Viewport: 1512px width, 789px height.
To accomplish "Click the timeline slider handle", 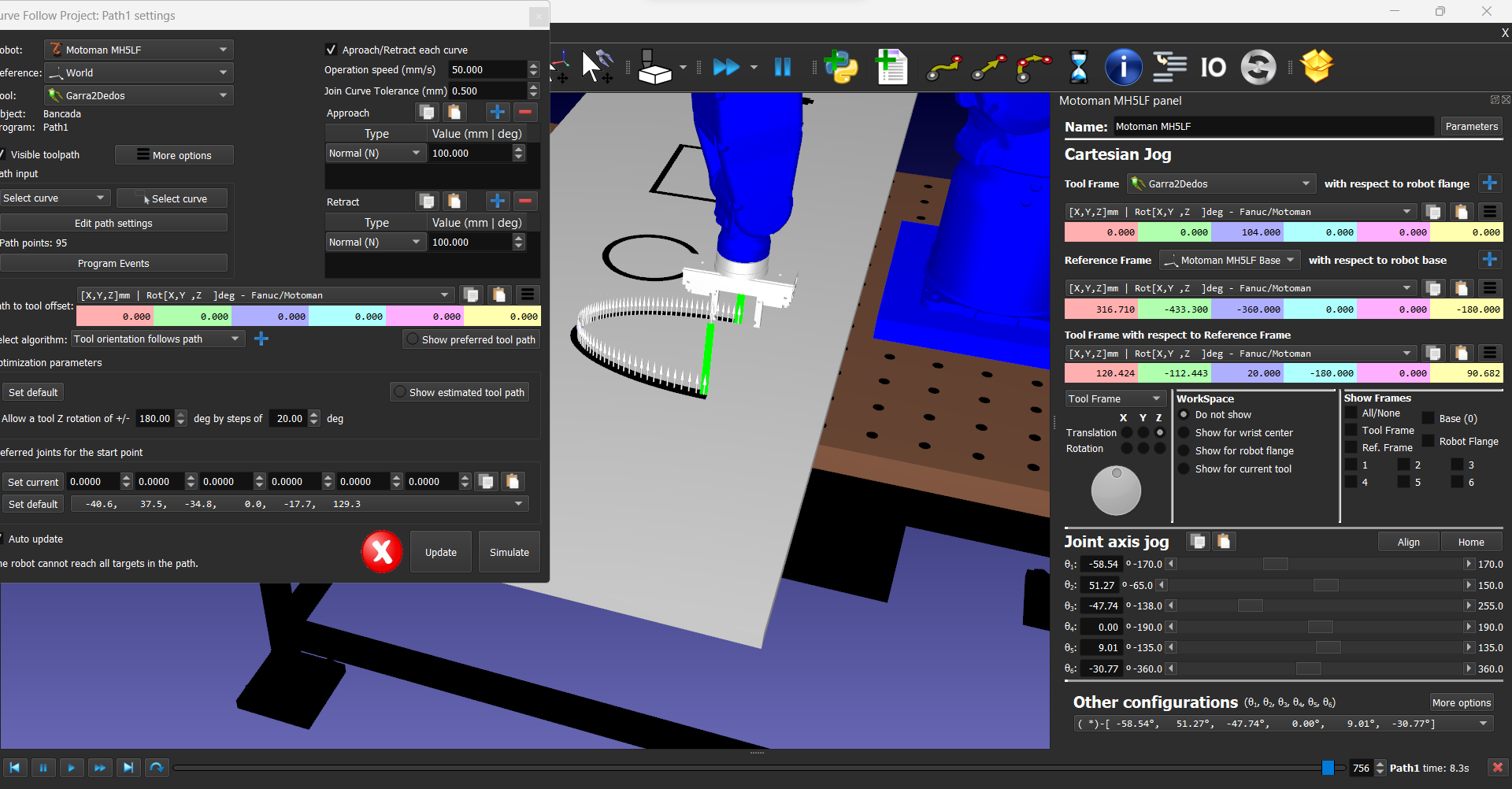I will pyautogui.click(x=1328, y=768).
